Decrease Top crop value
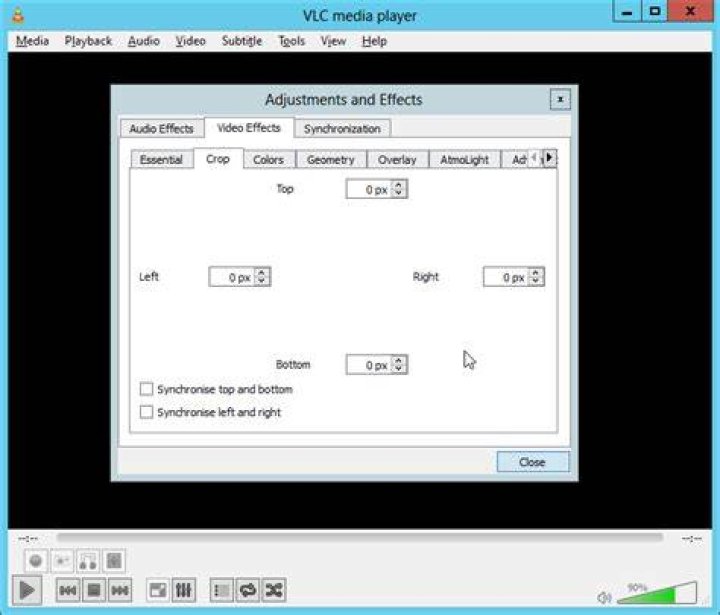Viewport: 720px width, 615px height. click(x=399, y=193)
